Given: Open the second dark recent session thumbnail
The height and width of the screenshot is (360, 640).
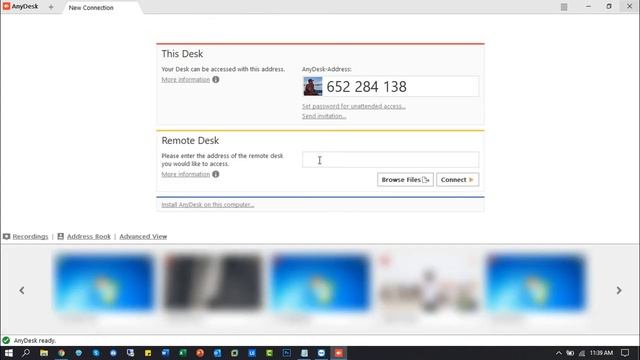Looking at the screenshot, I should tap(213, 282).
